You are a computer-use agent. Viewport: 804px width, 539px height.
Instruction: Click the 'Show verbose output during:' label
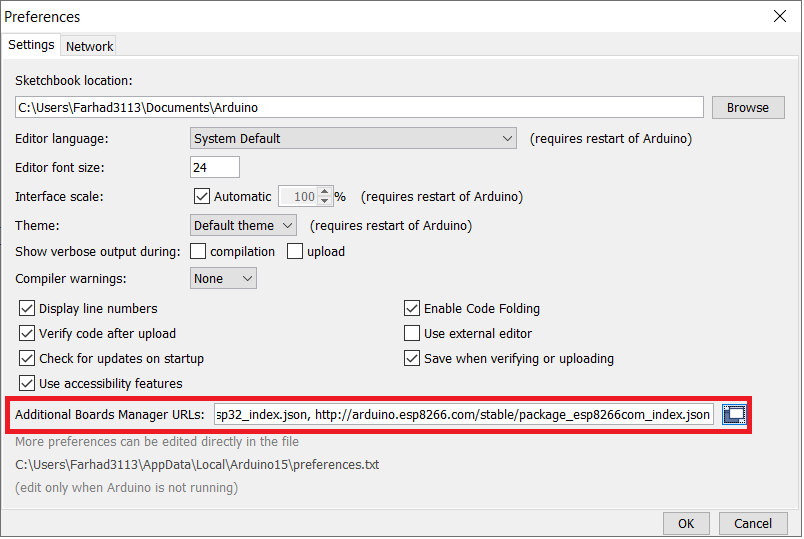click(x=98, y=251)
